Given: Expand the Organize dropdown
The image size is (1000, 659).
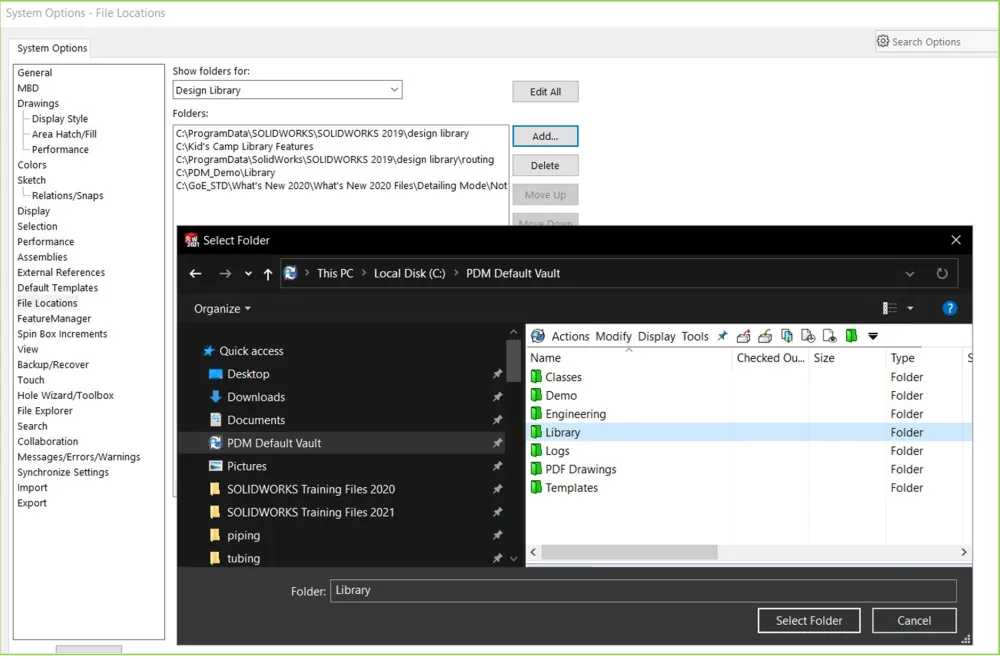Looking at the screenshot, I should [x=222, y=309].
